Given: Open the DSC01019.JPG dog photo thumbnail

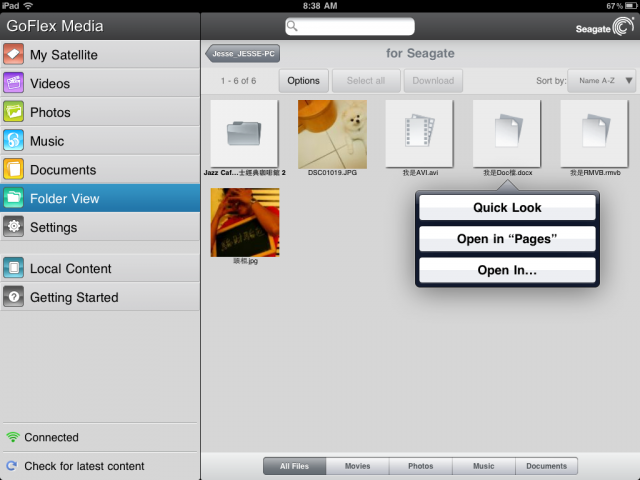Looking at the screenshot, I should (x=332, y=134).
